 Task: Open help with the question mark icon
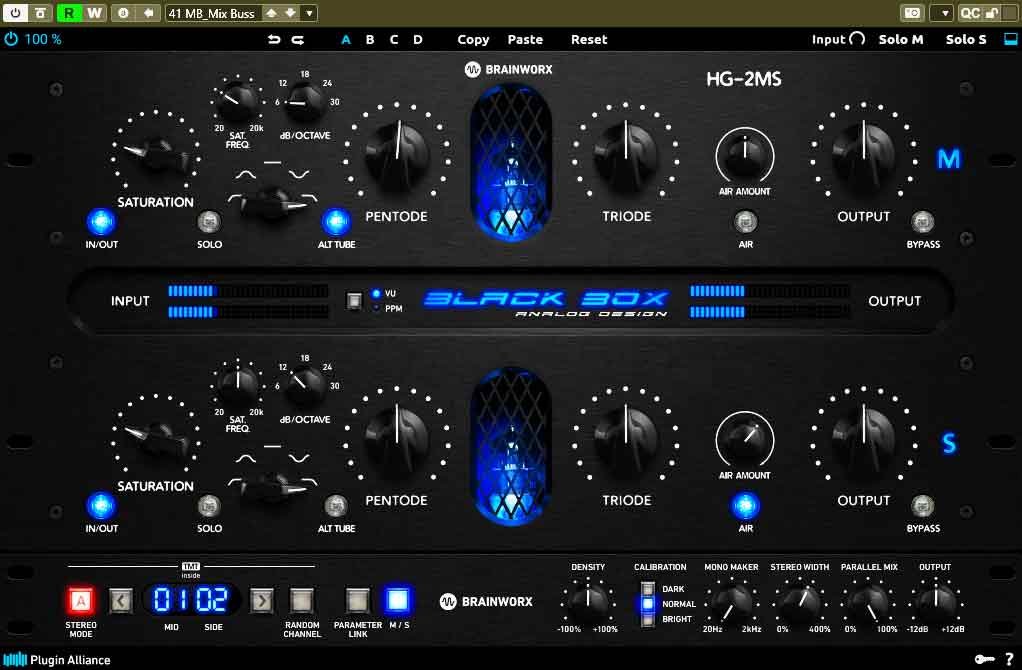(x=1010, y=660)
